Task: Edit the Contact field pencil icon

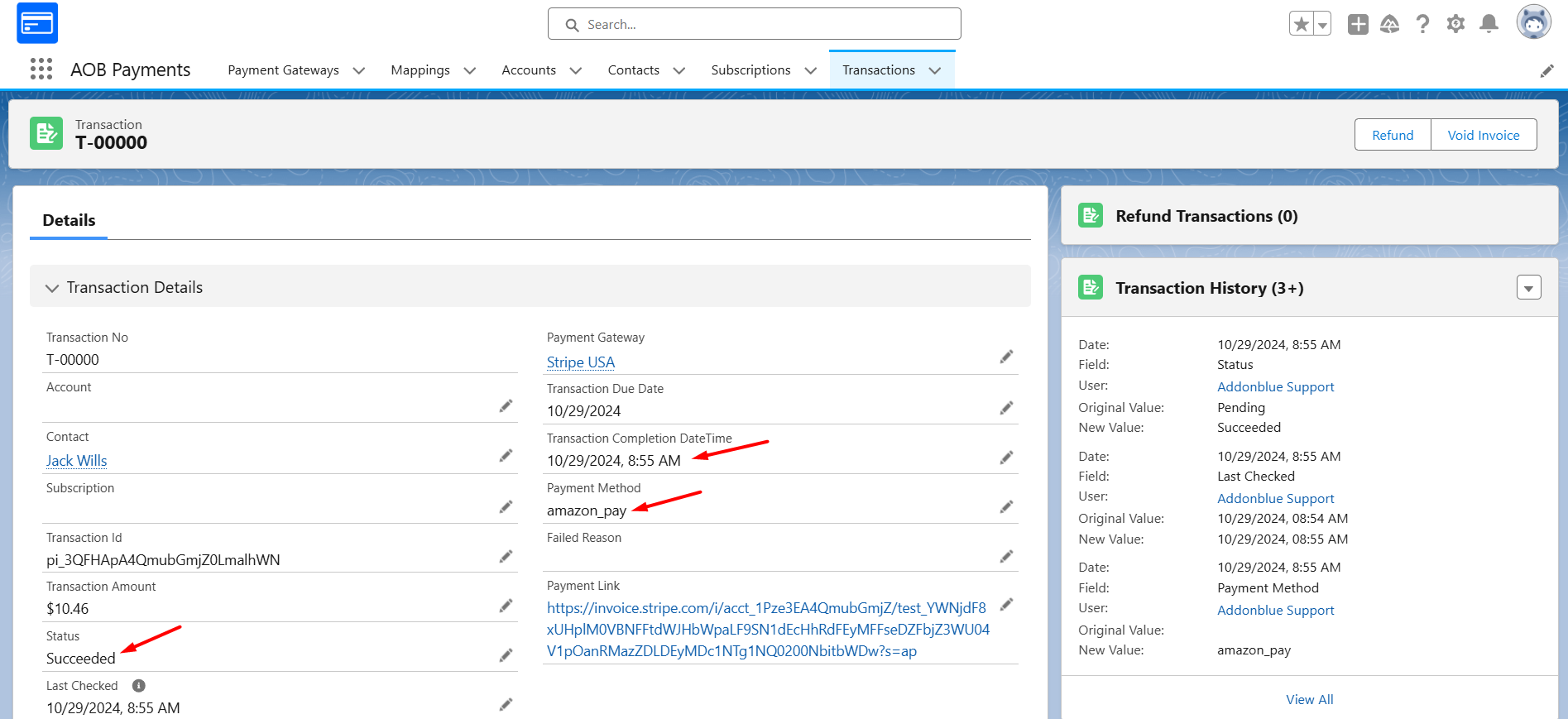Action: [506, 455]
